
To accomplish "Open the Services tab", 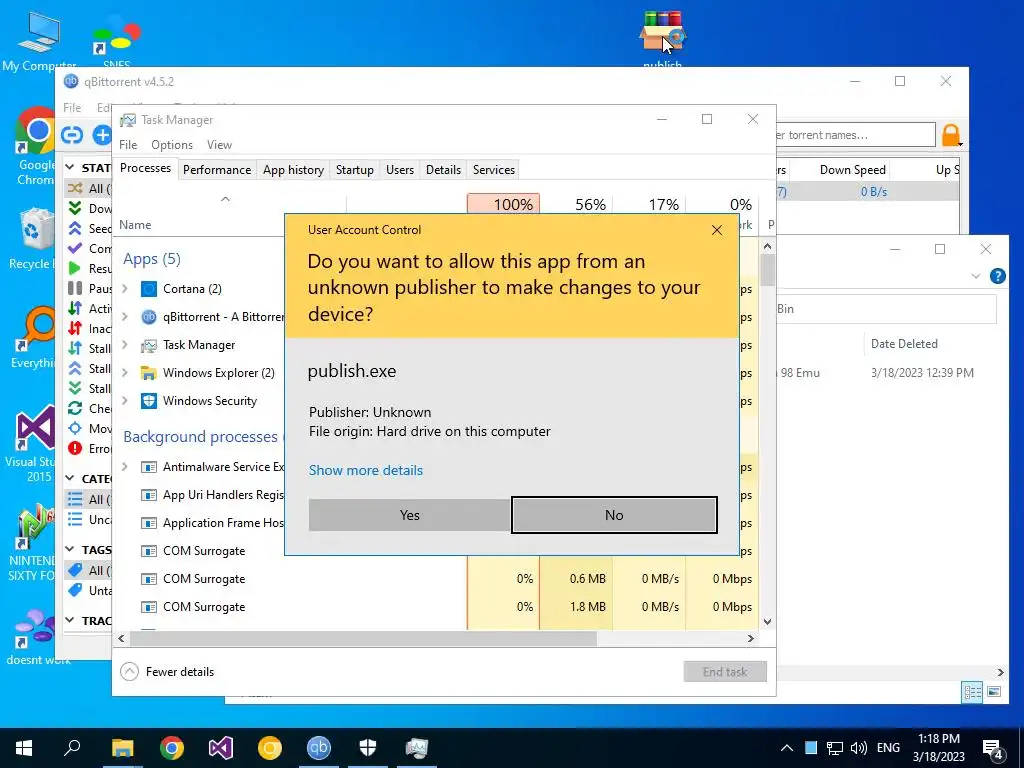I will (494, 170).
